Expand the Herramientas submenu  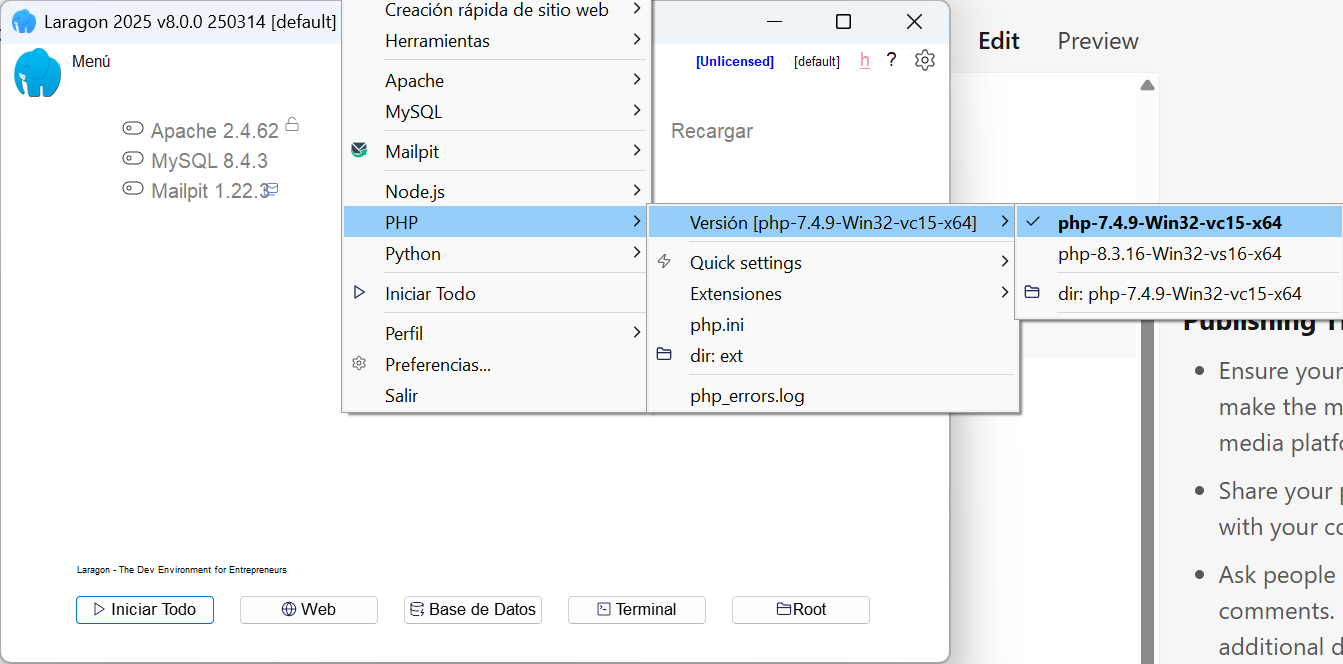[x=497, y=41]
